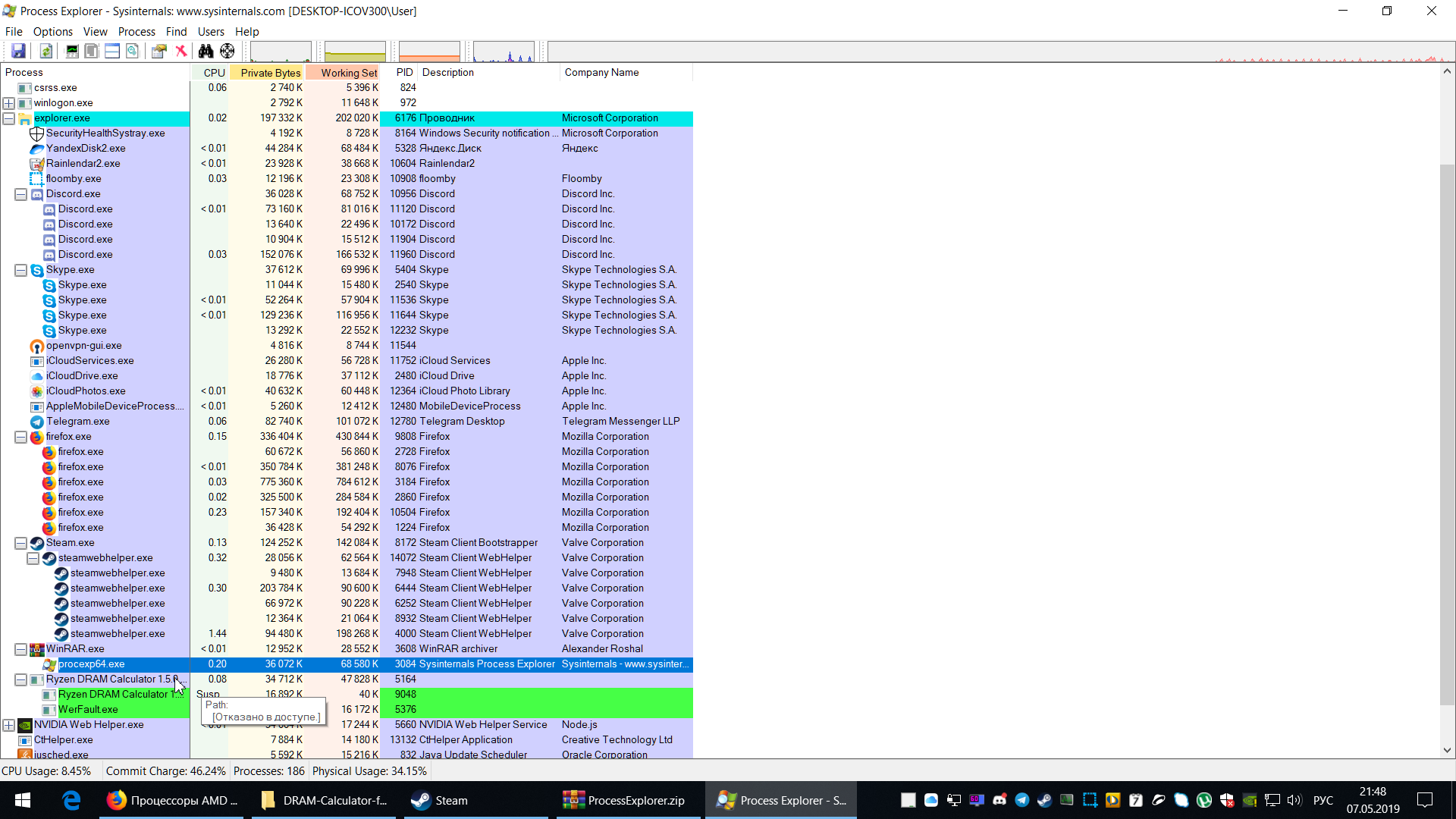This screenshot has width=1456, height=819.
Task: Click the red Kill Process icon
Action: 181,51
